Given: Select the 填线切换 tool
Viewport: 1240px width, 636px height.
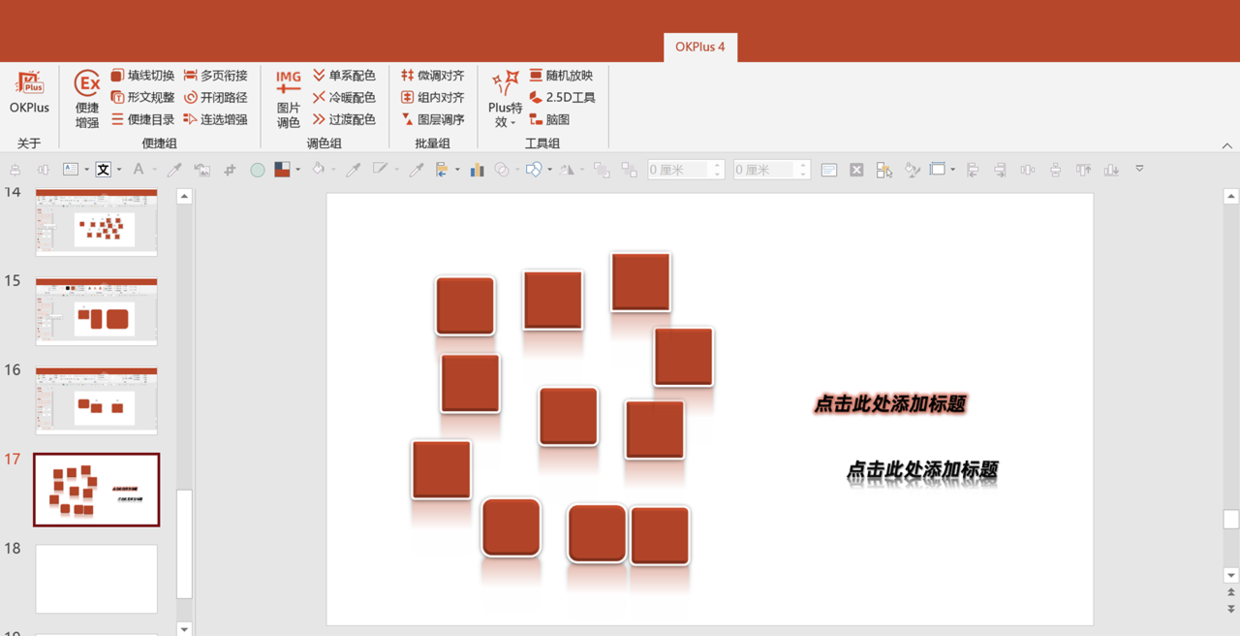Looking at the screenshot, I should pyautogui.click(x=142, y=75).
